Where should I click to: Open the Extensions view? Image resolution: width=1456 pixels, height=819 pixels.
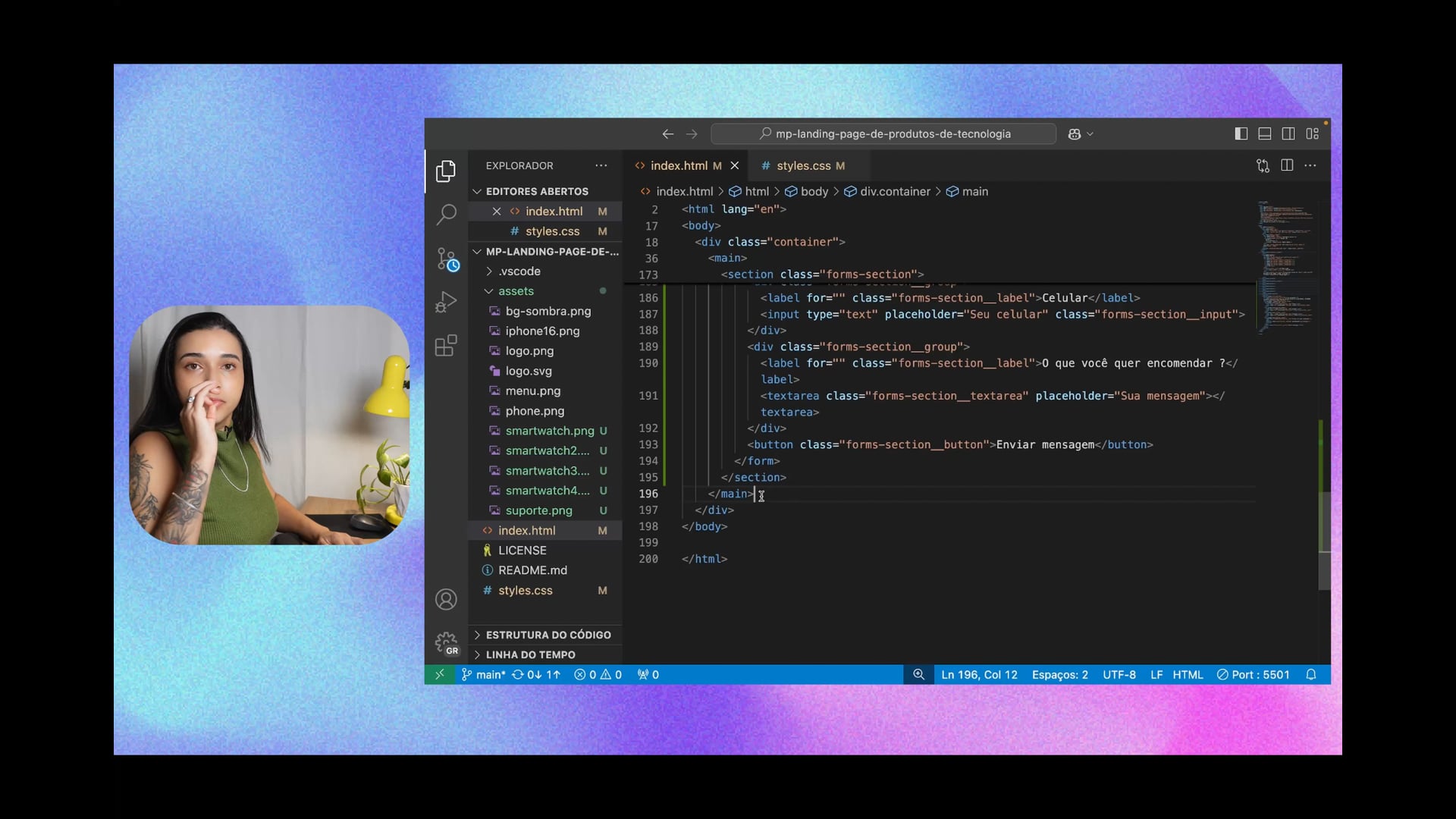pos(446,346)
